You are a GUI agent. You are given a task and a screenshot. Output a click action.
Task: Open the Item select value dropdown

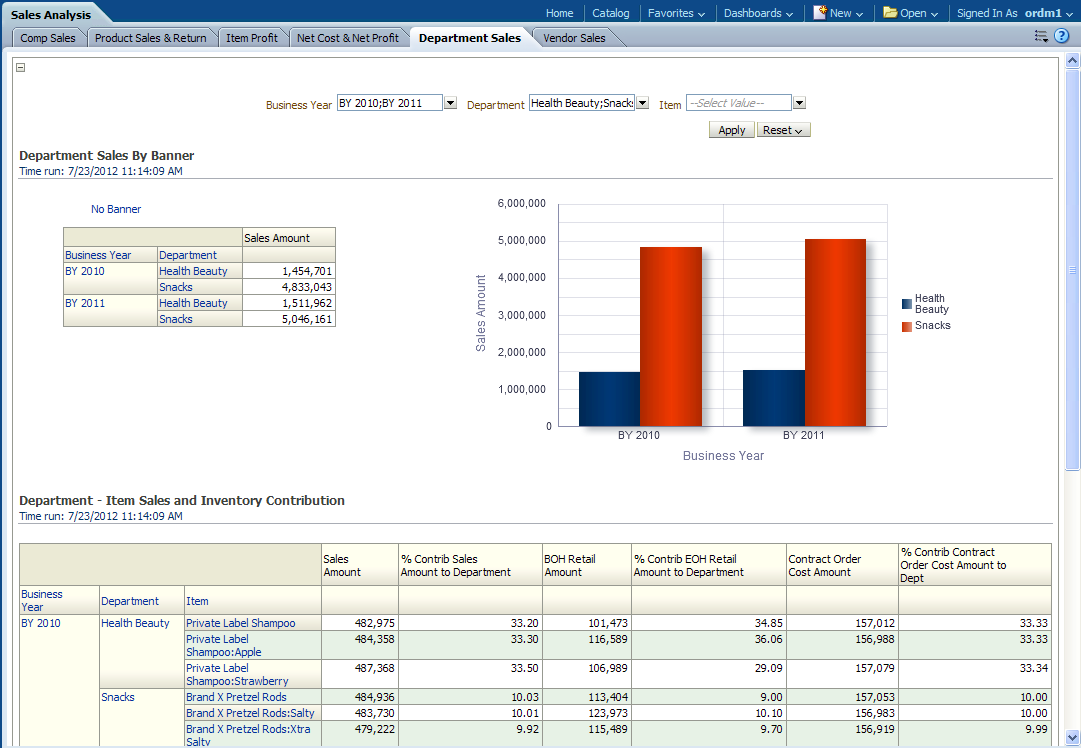(x=799, y=103)
